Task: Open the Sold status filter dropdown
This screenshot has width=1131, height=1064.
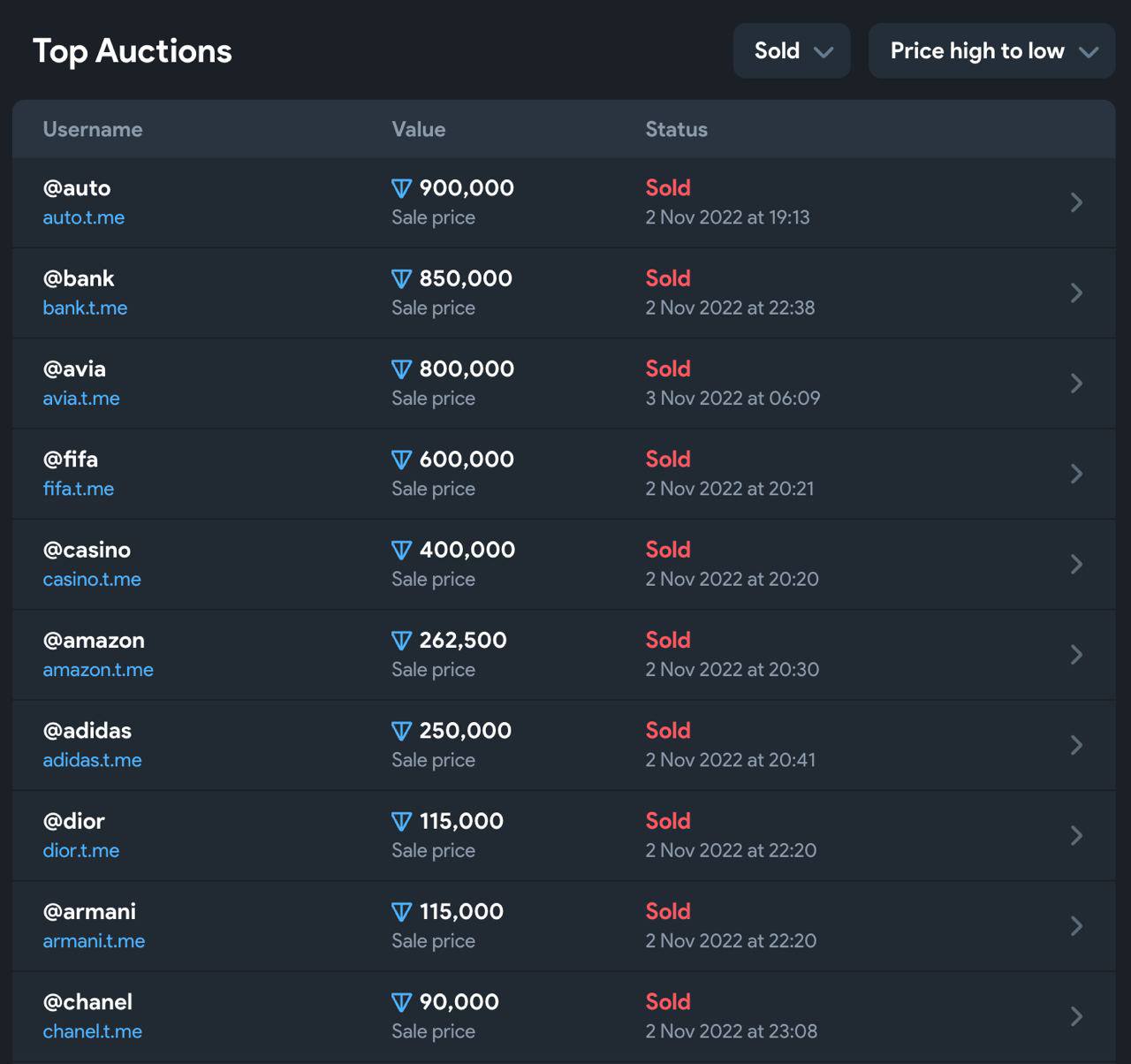Action: 792,51
